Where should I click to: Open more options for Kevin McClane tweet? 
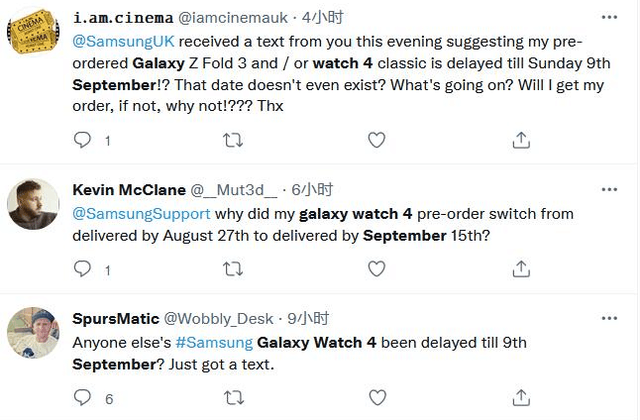point(609,189)
